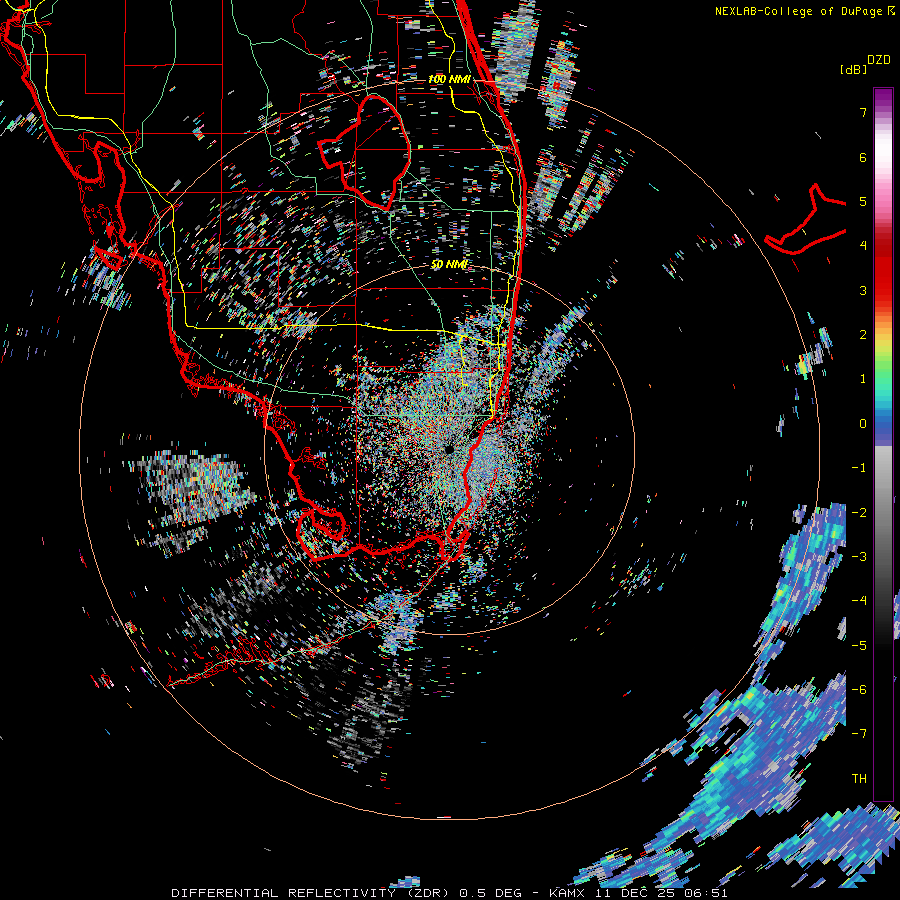Click the 4 value on dB scale
This screenshot has width=900, height=900.
(863, 246)
